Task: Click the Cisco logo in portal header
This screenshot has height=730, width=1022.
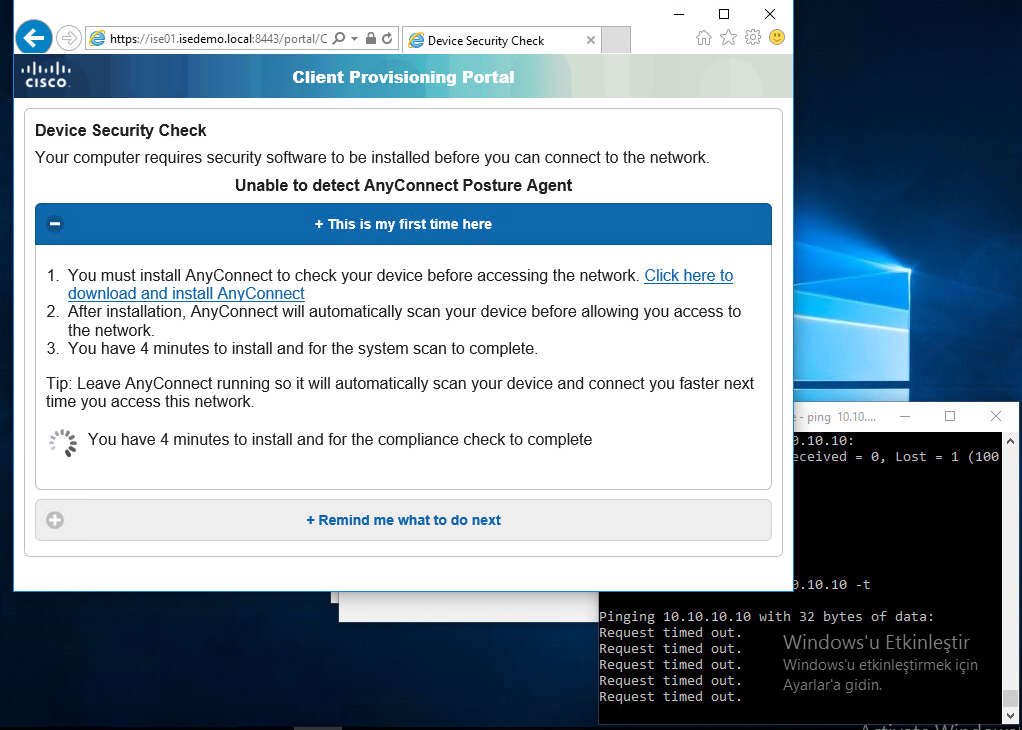Action: 46,75
